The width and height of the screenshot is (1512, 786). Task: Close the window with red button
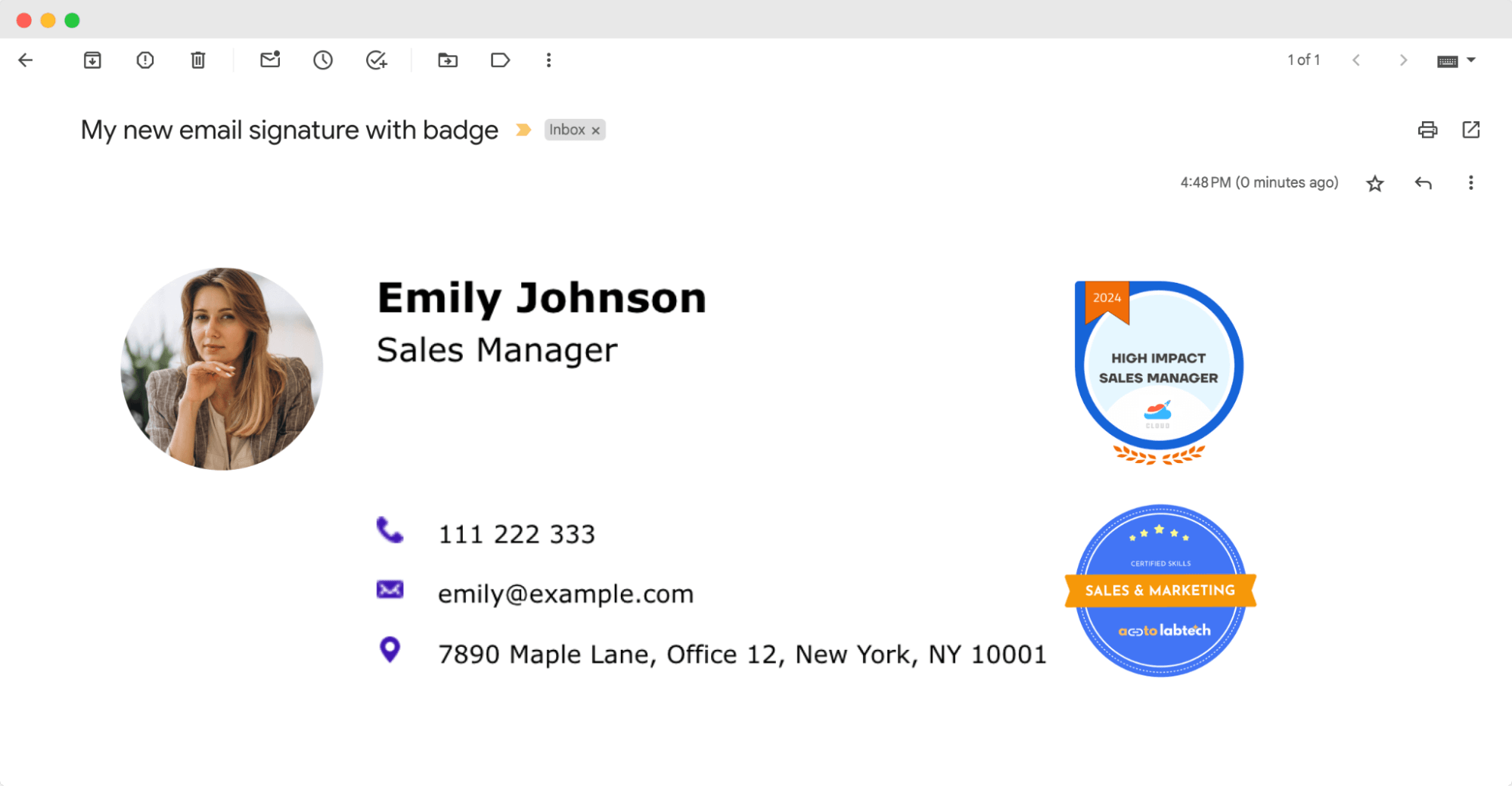coord(24,20)
